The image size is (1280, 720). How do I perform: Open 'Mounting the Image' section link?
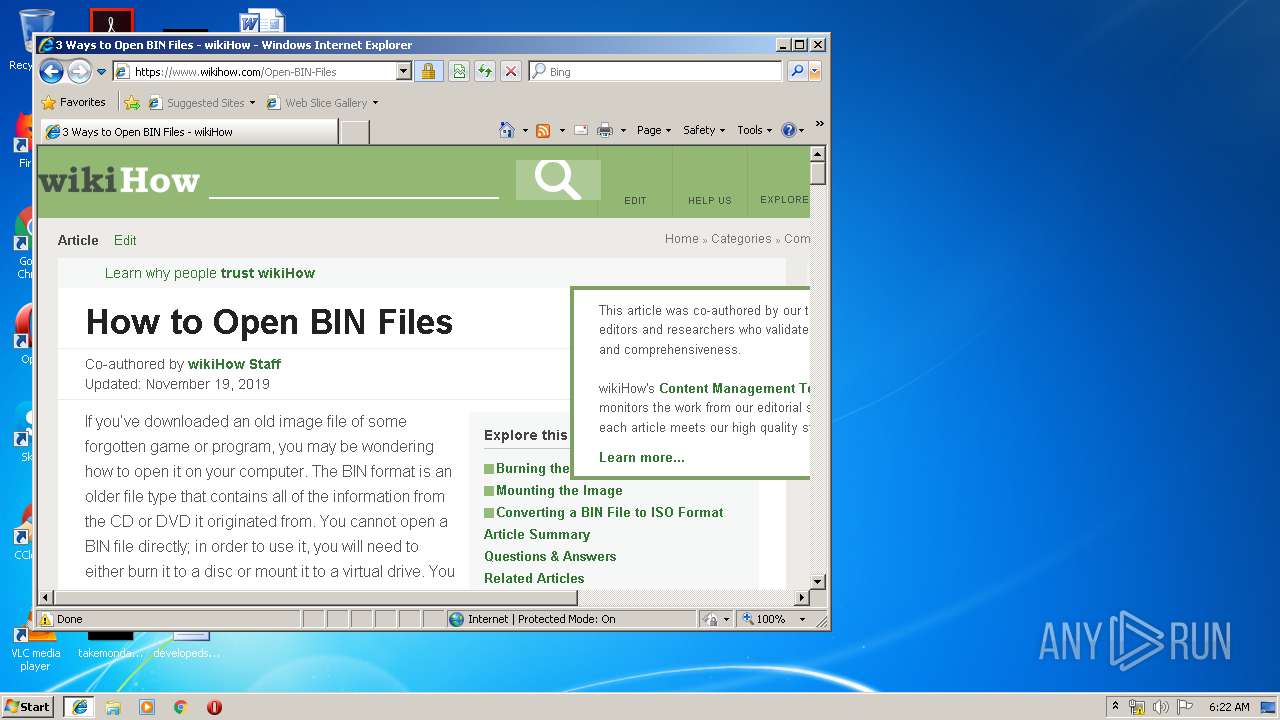(x=559, y=490)
